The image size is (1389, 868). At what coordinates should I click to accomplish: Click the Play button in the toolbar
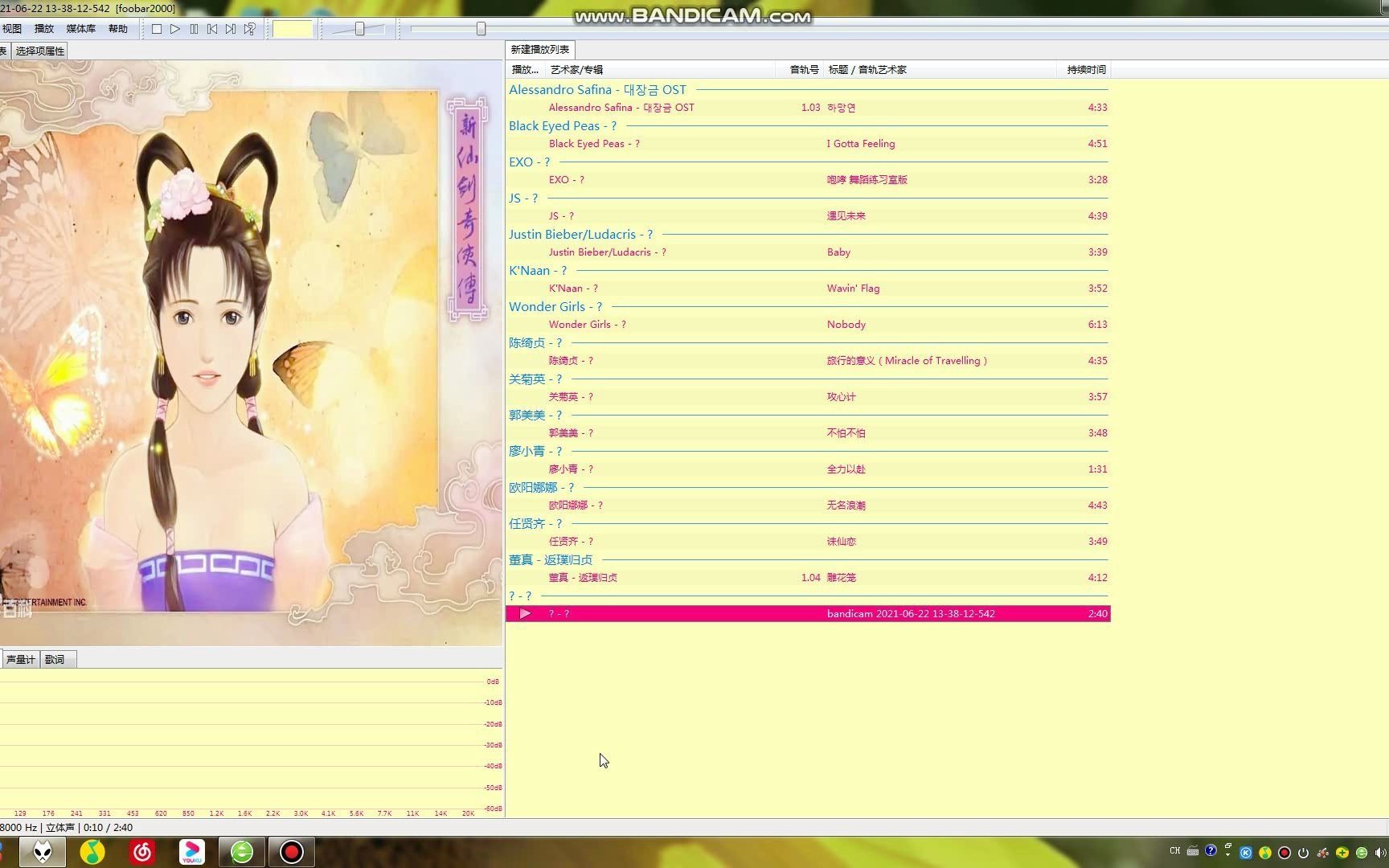(175, 29)
